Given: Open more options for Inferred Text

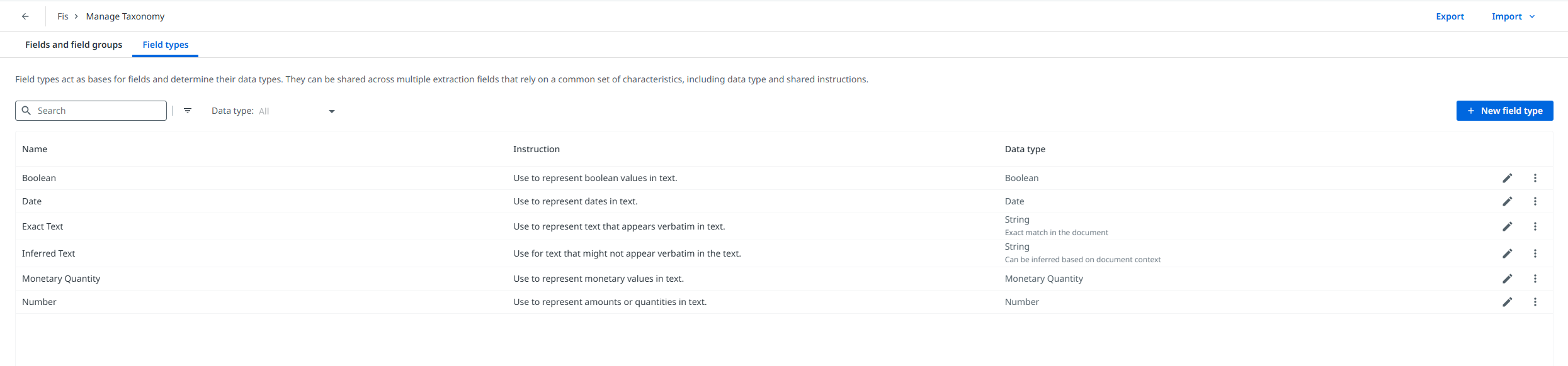Looking at the screenshot, I should [1535, 253].
